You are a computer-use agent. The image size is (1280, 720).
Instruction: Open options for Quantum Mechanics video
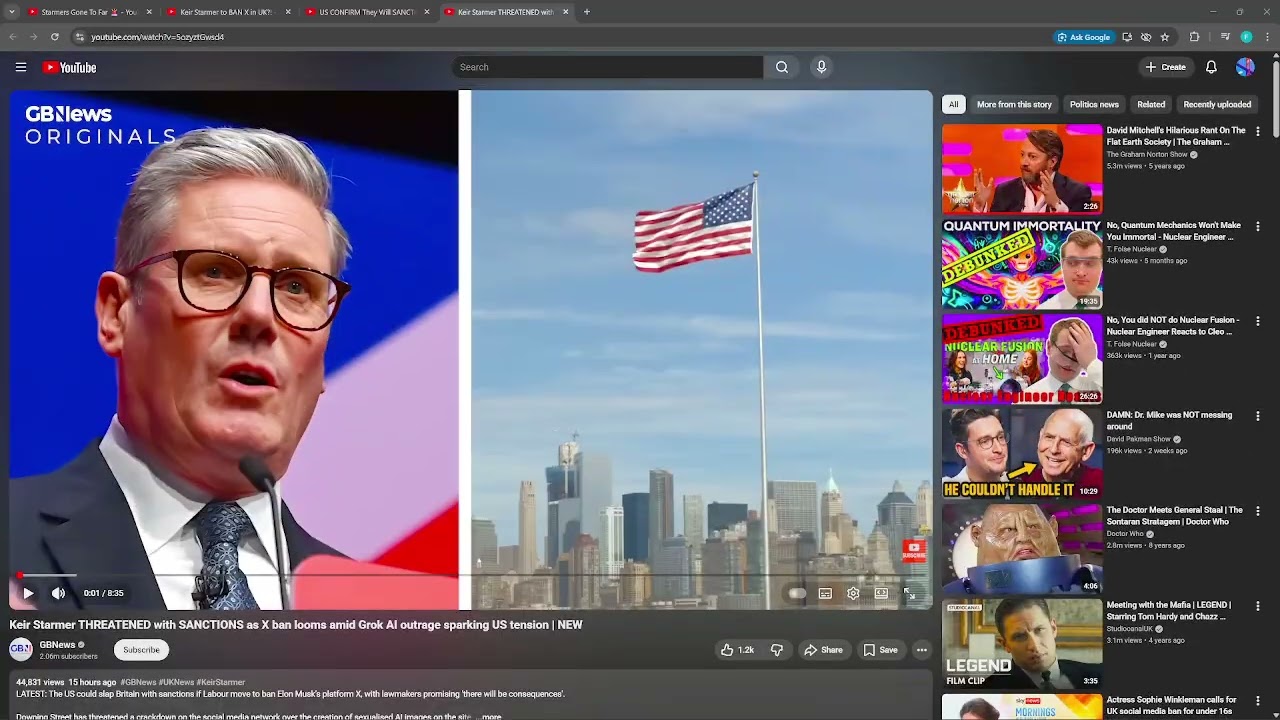pos(1258,226)
